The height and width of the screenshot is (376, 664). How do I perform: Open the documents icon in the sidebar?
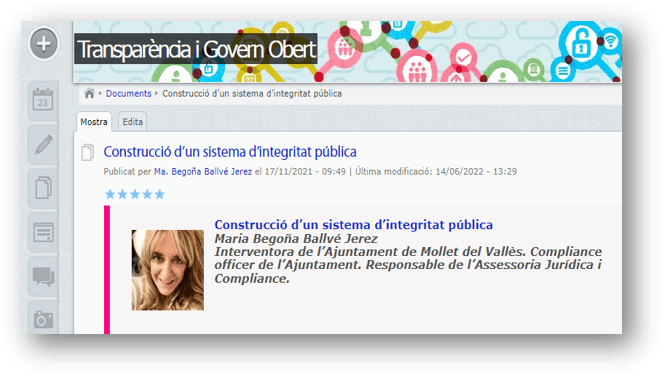43,188
